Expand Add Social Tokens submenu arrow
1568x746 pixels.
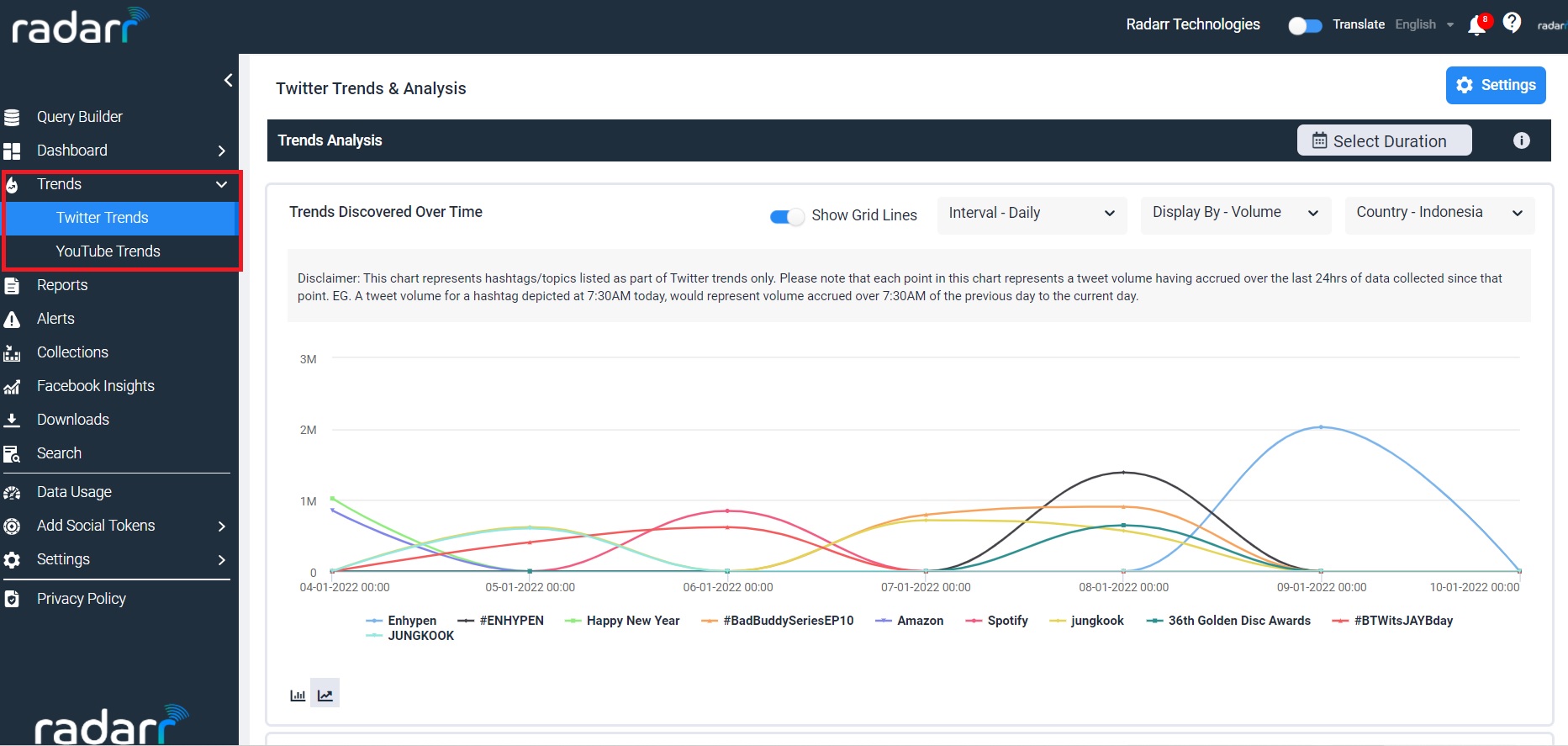coord(222,526)
